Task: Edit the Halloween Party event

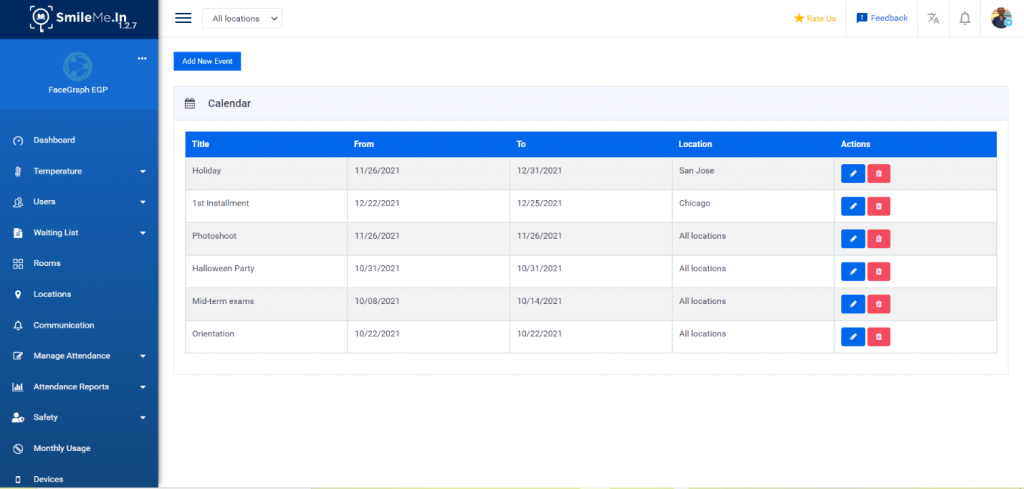Action: [x=852, y=272]
